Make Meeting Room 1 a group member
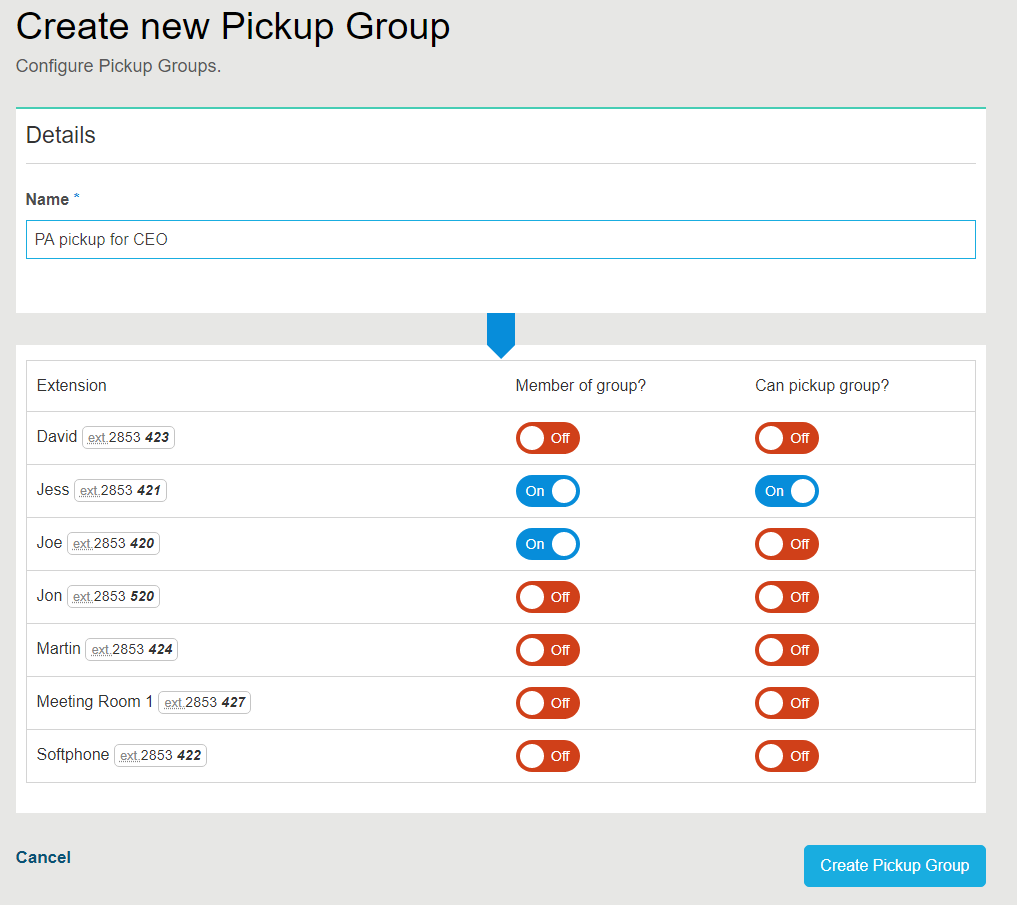The height and width of the screenshot is (905, 1017). (547, 703)
